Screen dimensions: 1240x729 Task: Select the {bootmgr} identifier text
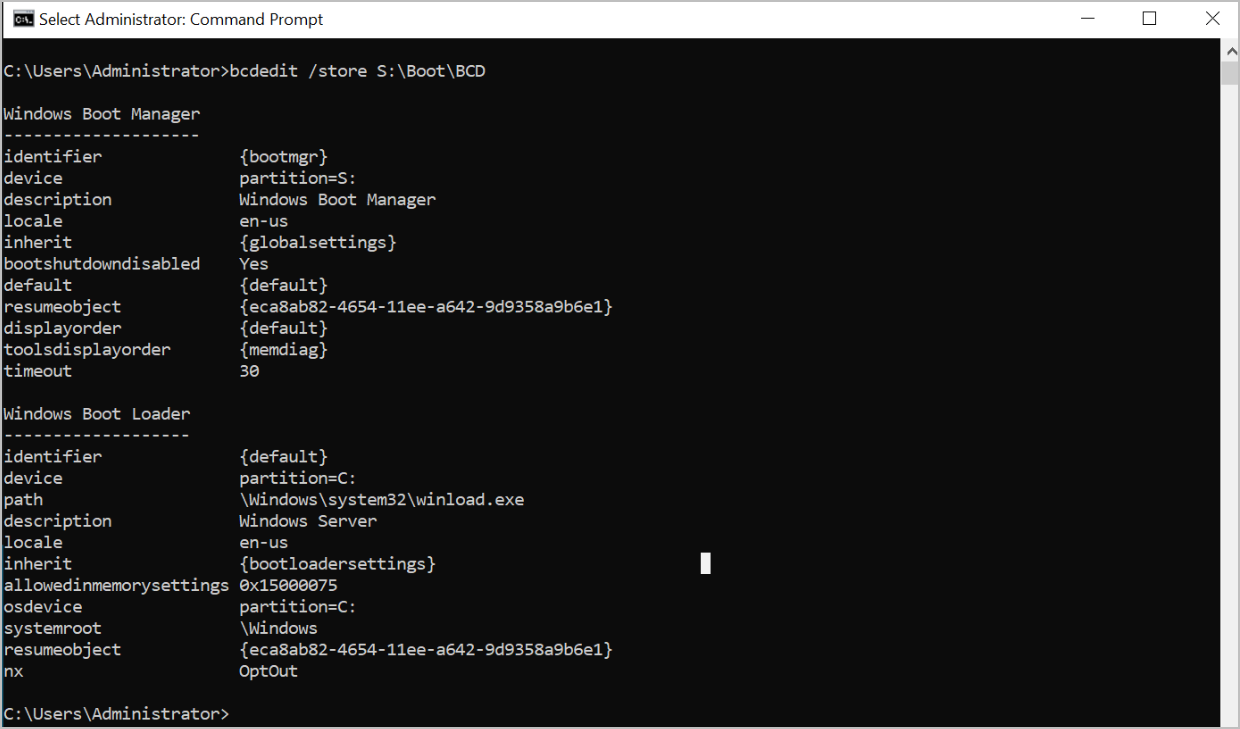284,156
